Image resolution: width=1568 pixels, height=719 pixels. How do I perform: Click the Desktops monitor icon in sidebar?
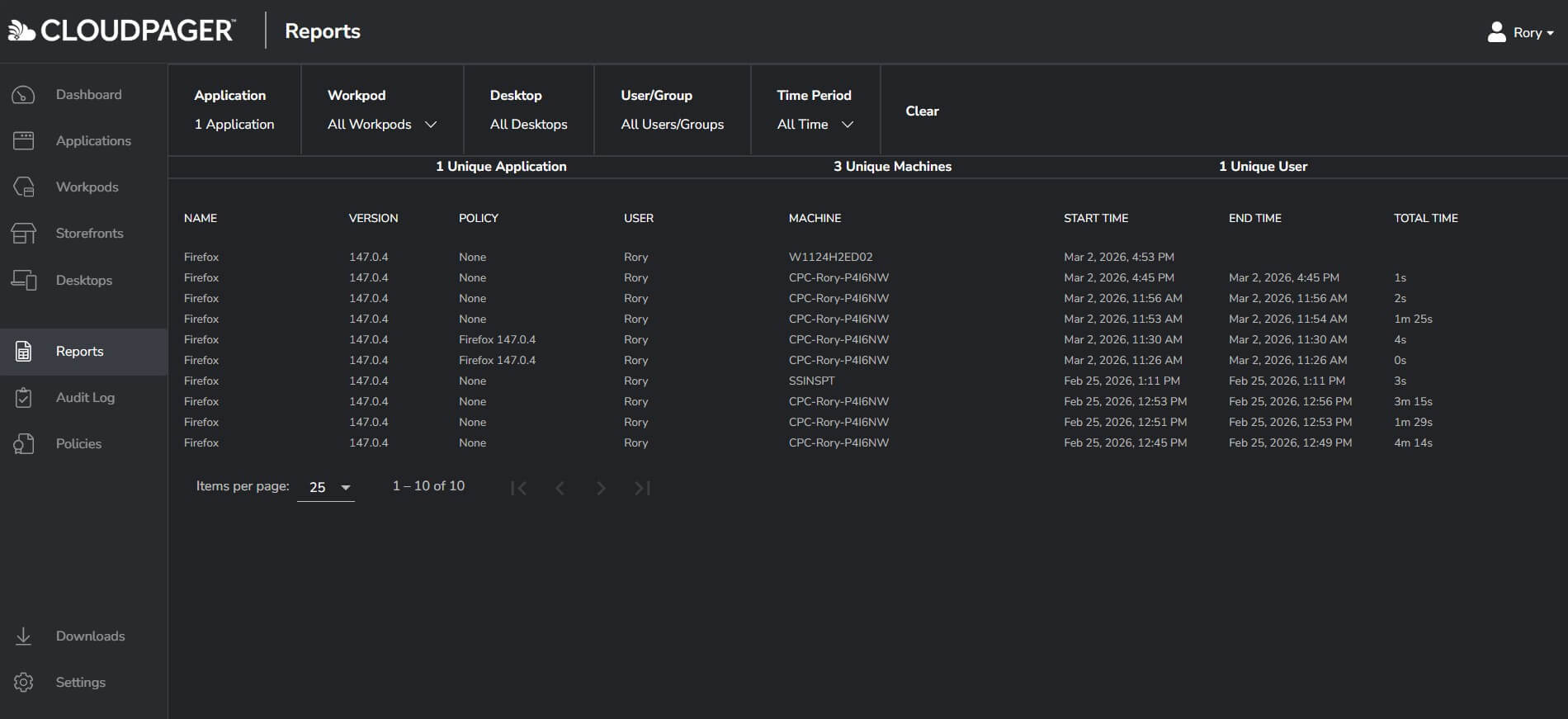pyautogui.click(x=23, y=280)
